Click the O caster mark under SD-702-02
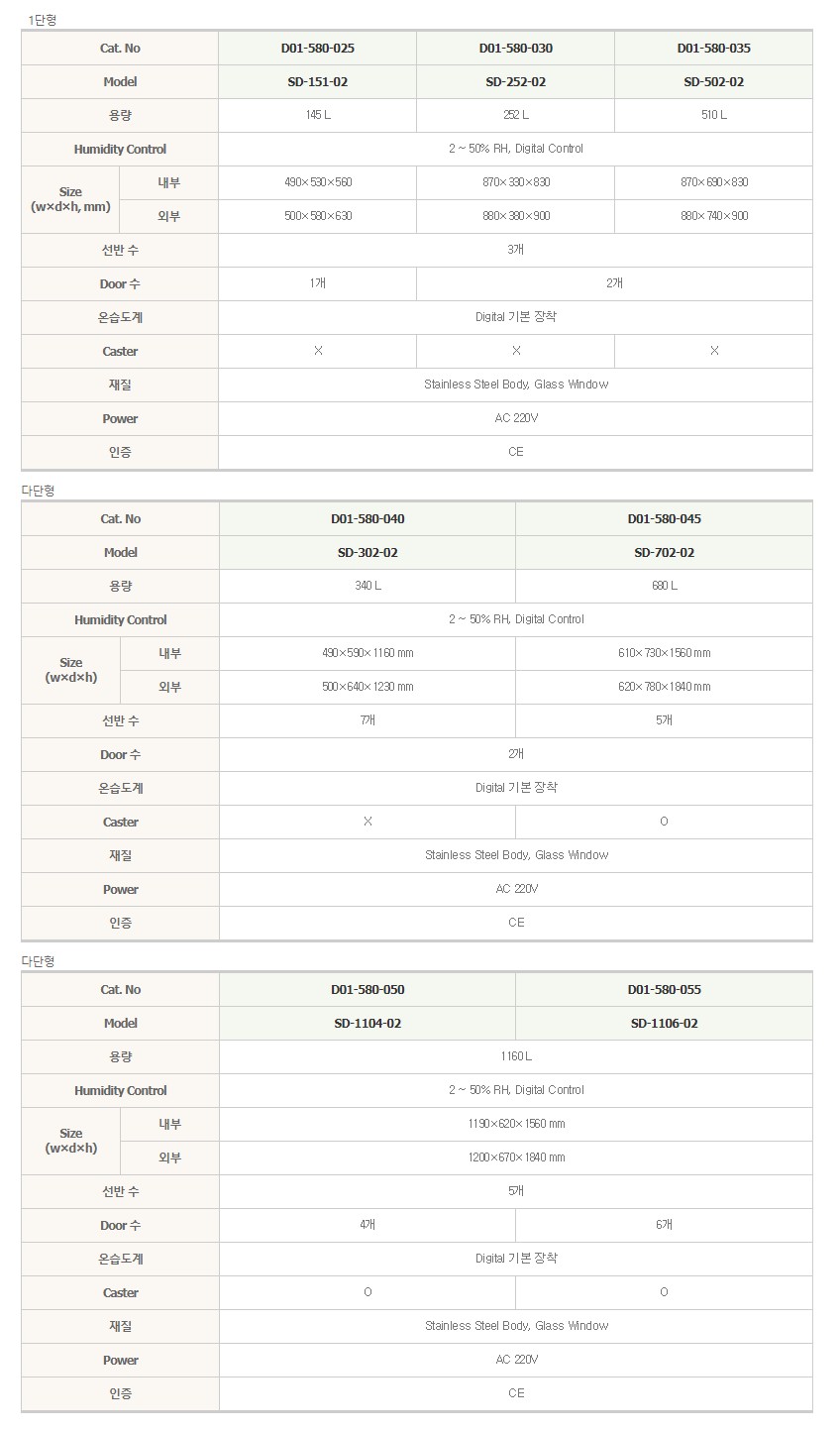The image size is (840, 1432). pos(664,822)
